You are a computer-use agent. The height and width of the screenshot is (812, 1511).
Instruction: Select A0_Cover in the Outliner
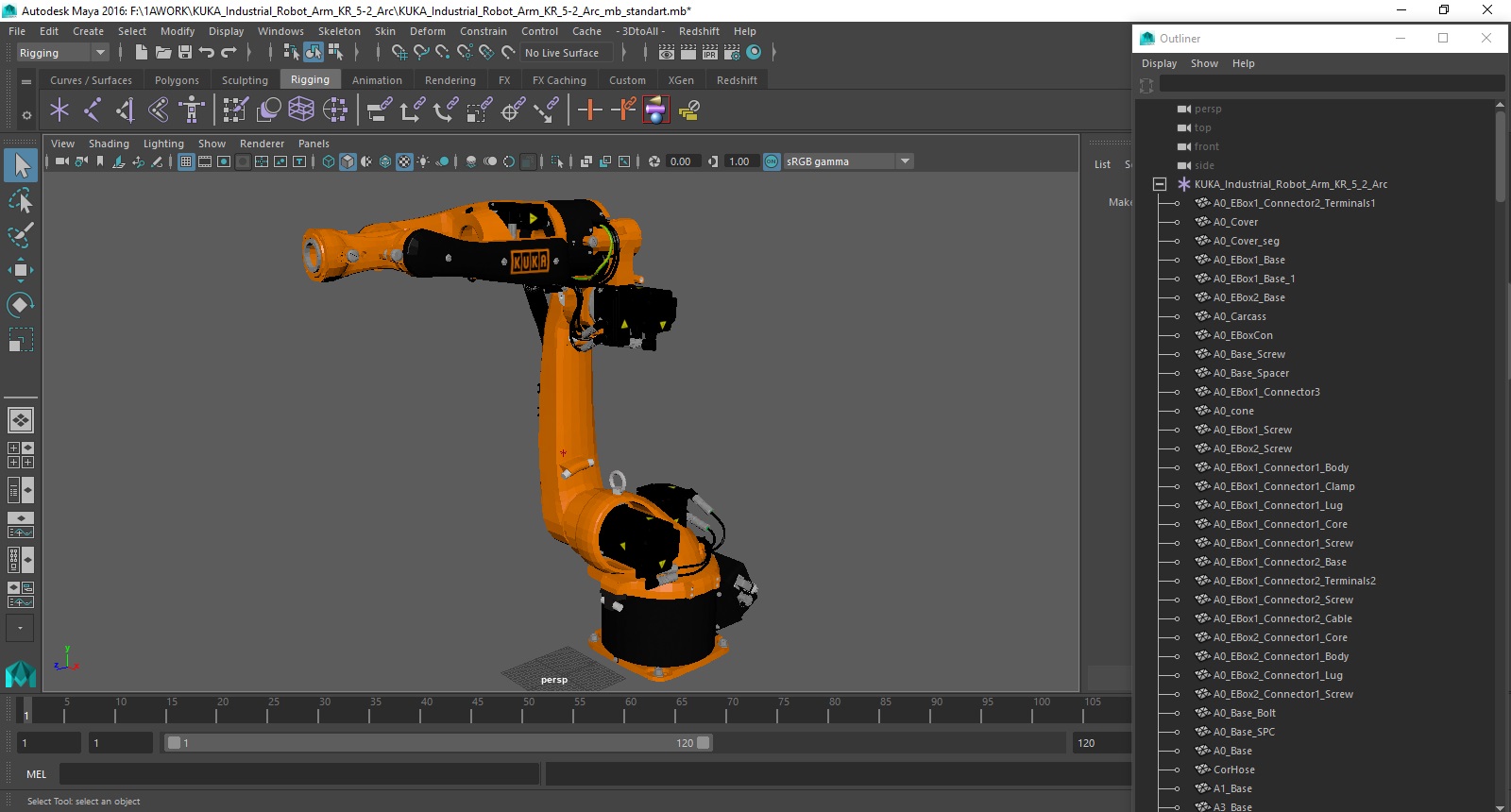1235,222
